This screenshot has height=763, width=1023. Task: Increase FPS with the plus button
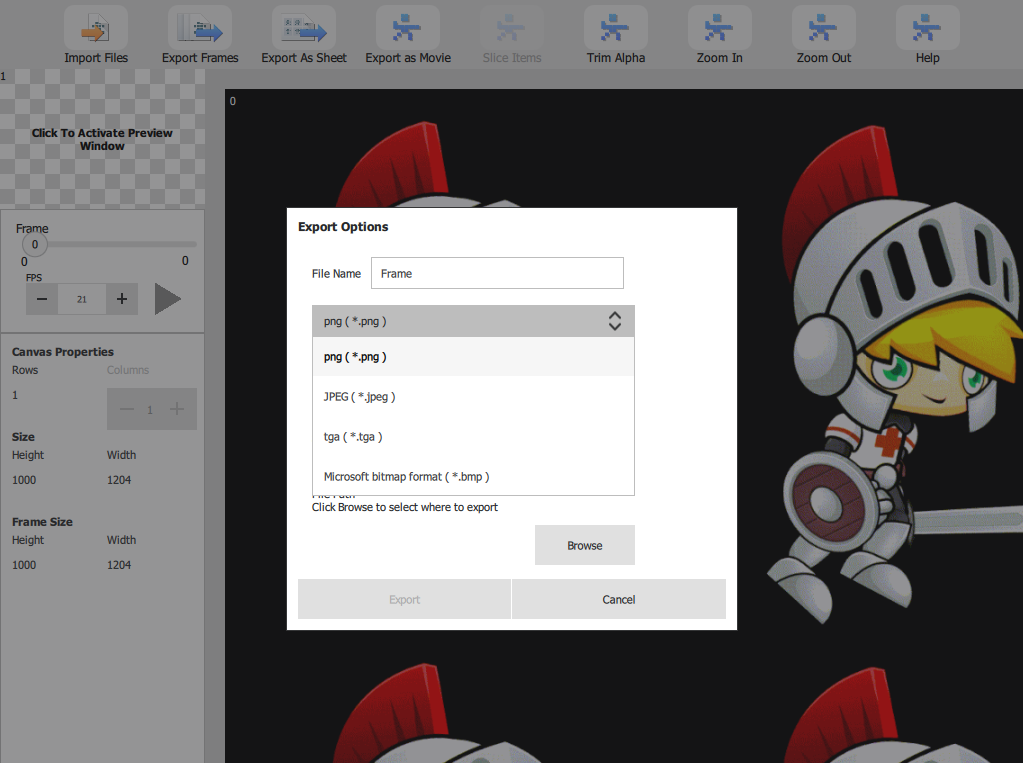coord(122,299)
